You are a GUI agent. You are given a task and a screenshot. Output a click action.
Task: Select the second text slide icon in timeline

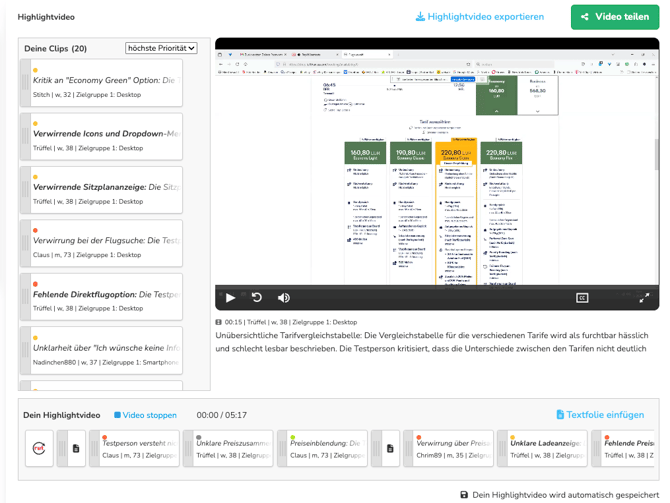(390, 449)
